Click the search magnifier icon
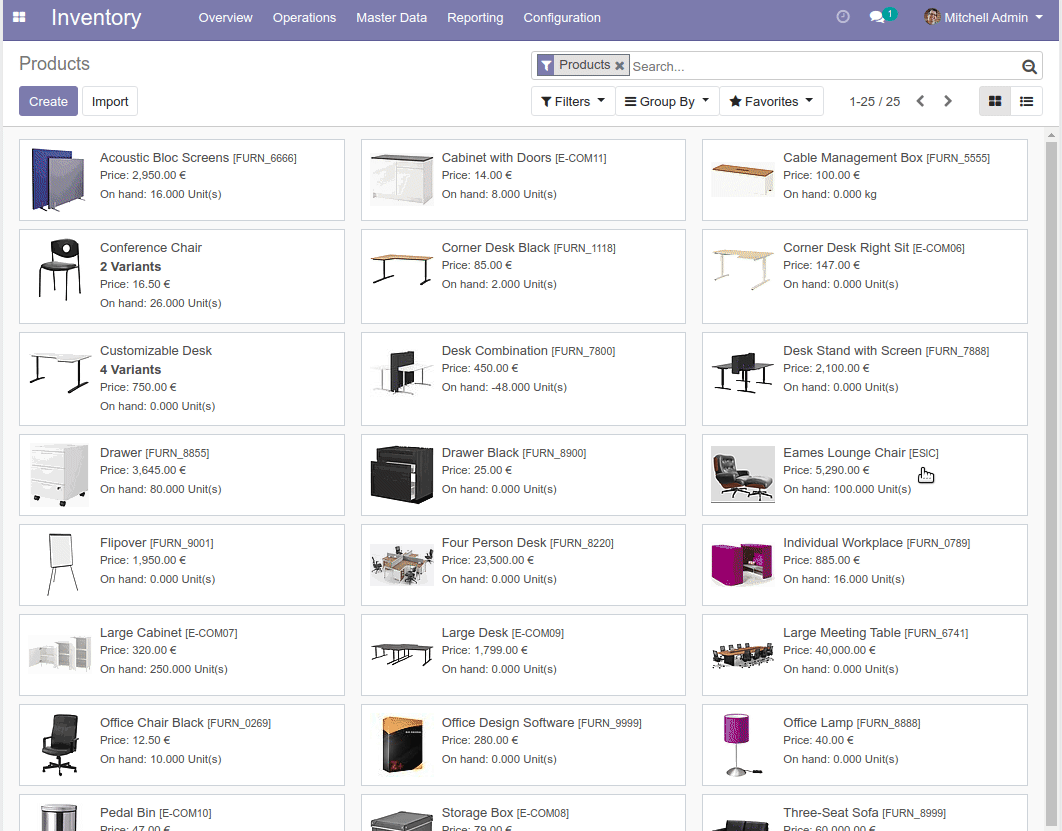 (x=1029, y=67)
